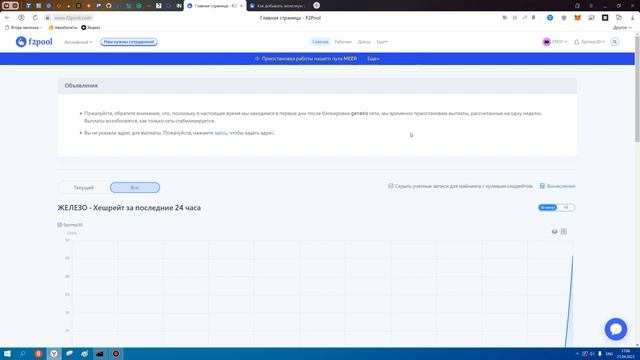This screenshot has width=640, height=360.
Task: Click the Yandex account icon beside the back arrow
Action: pyautogui.click(x=21, y=18)
